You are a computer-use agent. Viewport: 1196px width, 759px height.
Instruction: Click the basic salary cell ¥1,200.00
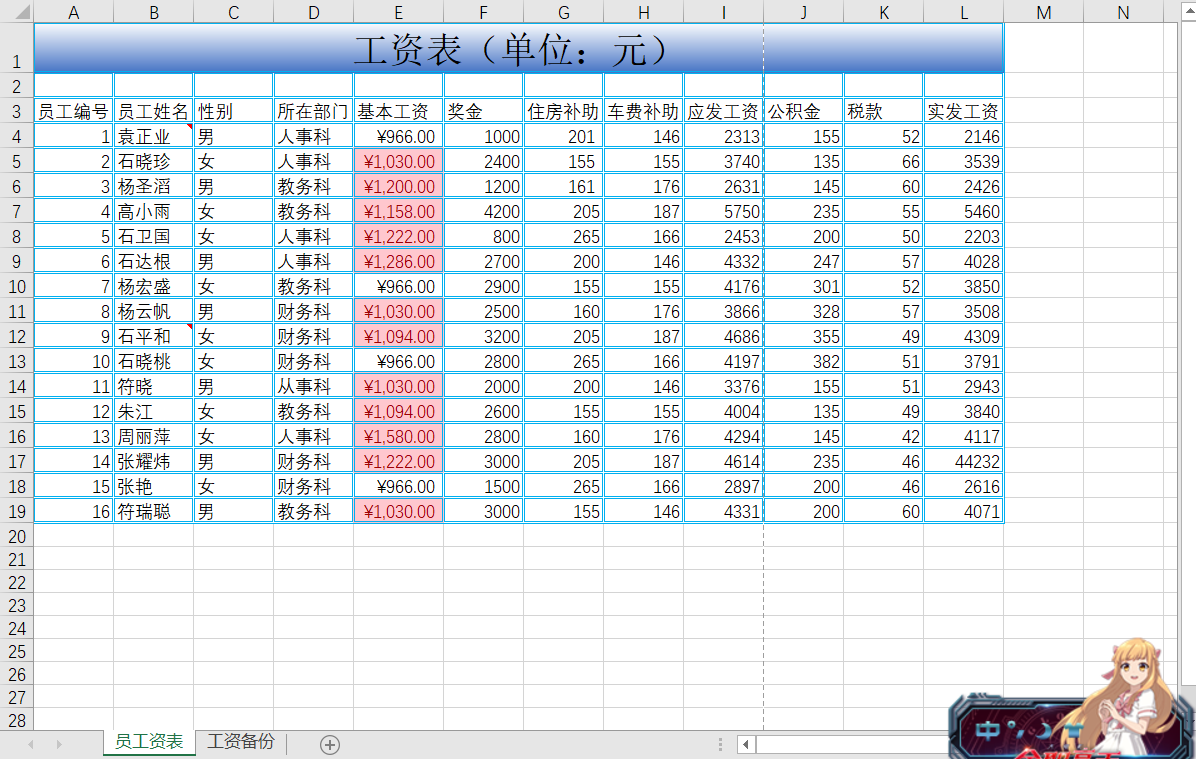pyautogui.click(x=398, y=186)
